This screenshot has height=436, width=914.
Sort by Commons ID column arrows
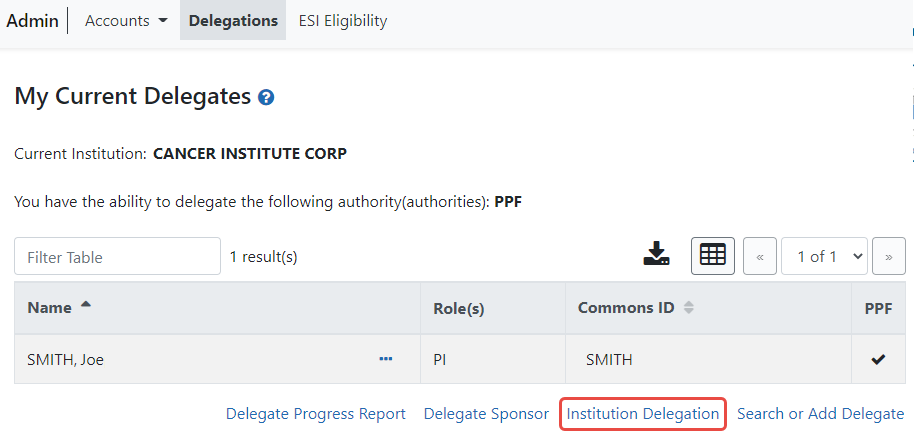click(689, 308)
